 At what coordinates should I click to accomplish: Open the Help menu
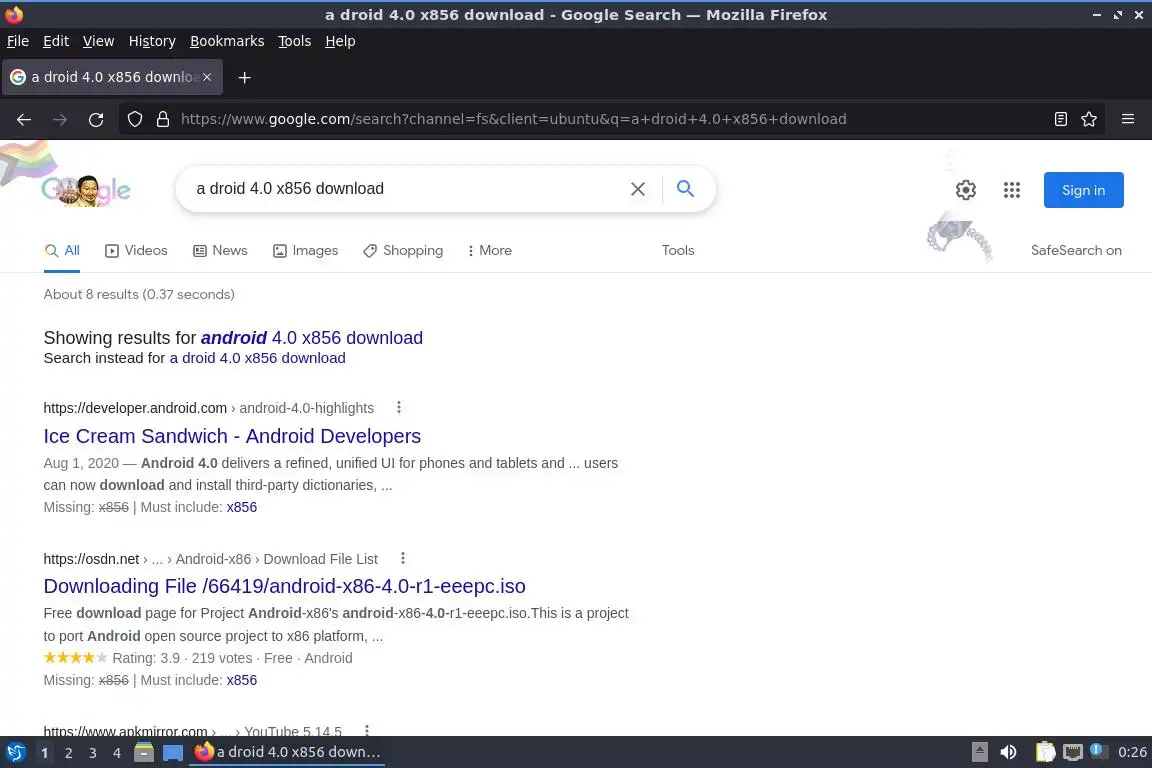(340, 41)
